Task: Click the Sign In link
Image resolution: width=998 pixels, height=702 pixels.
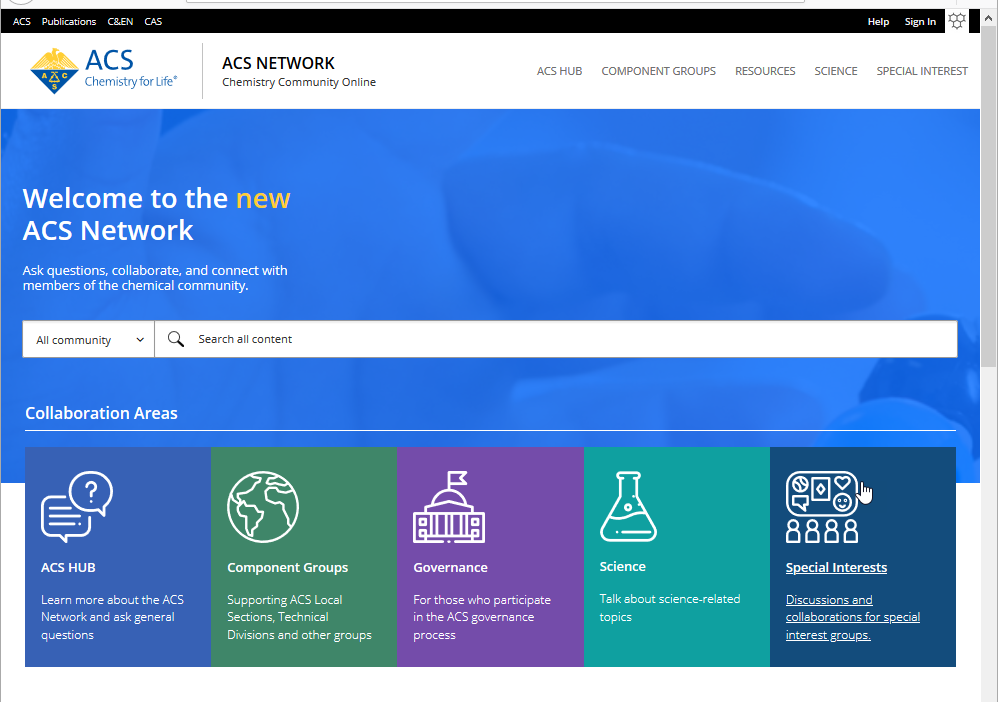Action: tap(920, 22)
